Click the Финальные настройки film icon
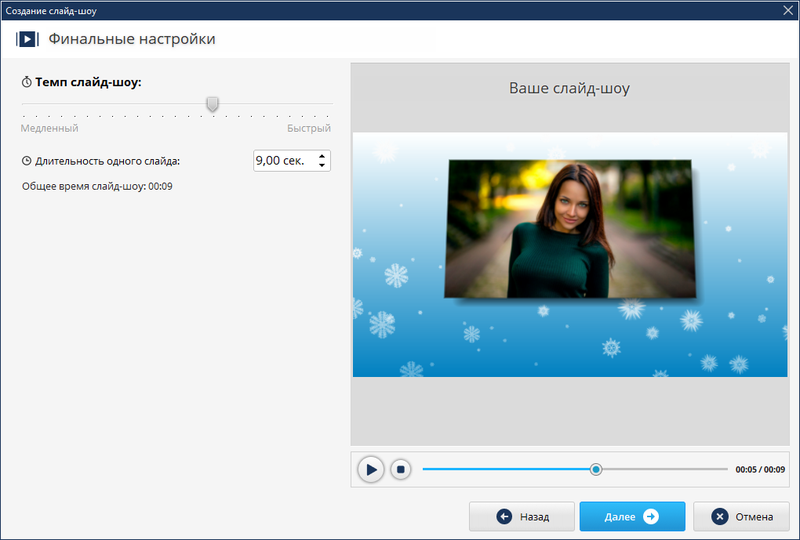 27,39
